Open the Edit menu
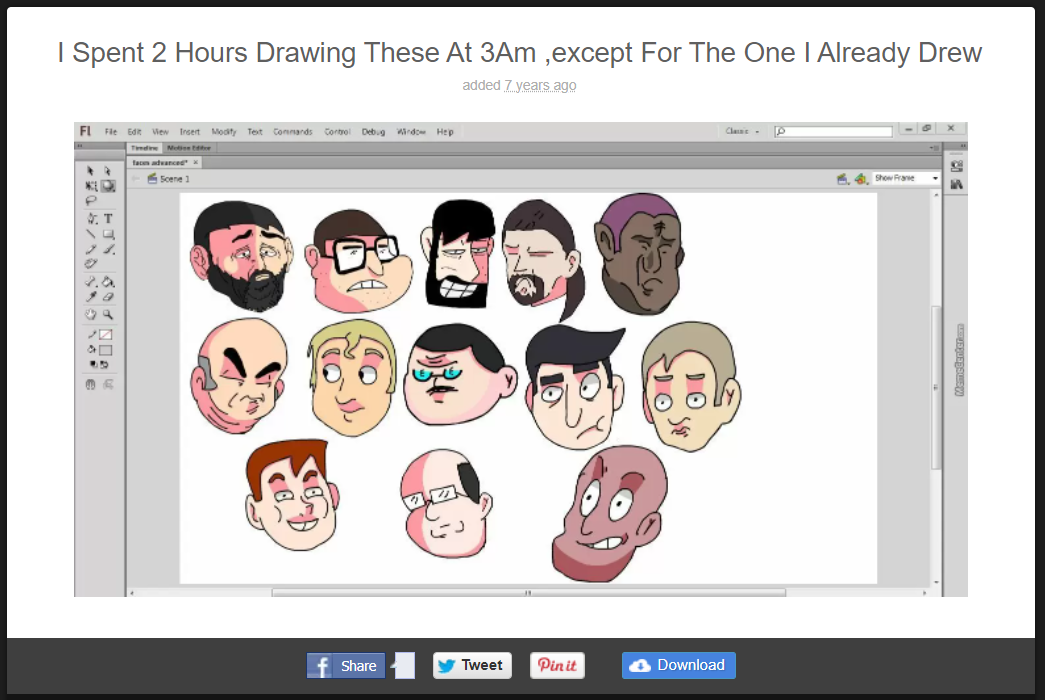Viewport: 1045px width, 700px height. pos(135,131)
